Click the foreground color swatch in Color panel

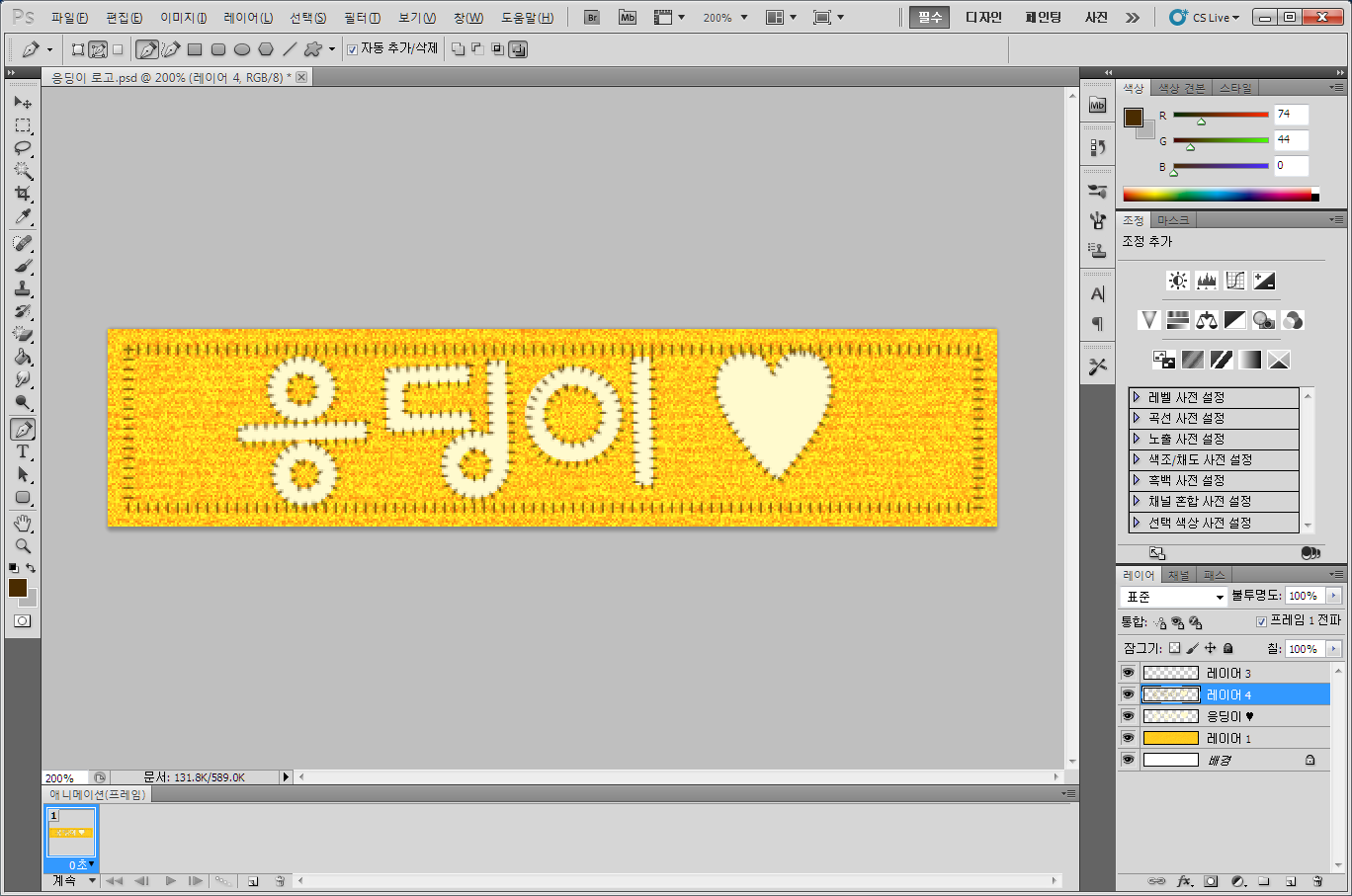point(1133,118)
